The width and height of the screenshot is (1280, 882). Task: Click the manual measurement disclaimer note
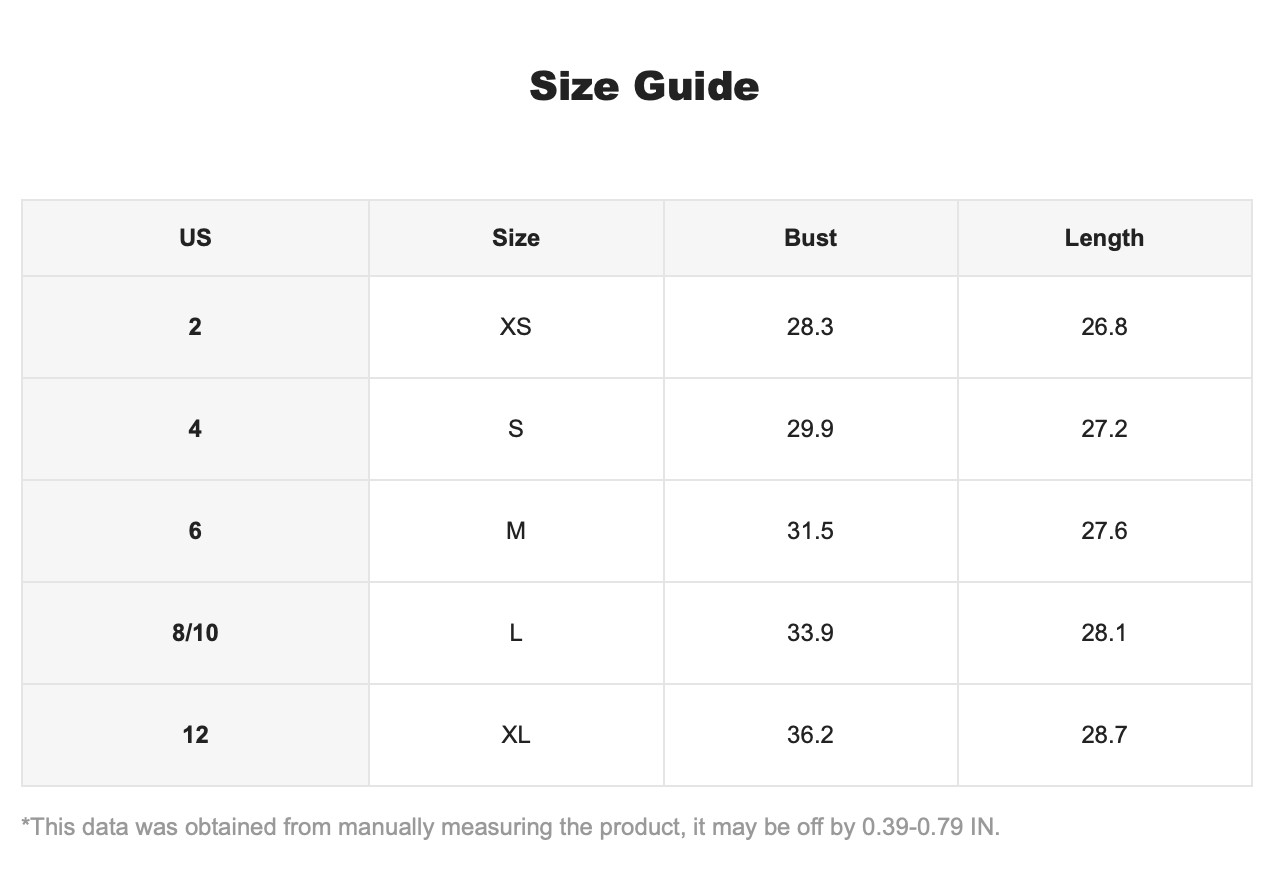click(510, 828)
